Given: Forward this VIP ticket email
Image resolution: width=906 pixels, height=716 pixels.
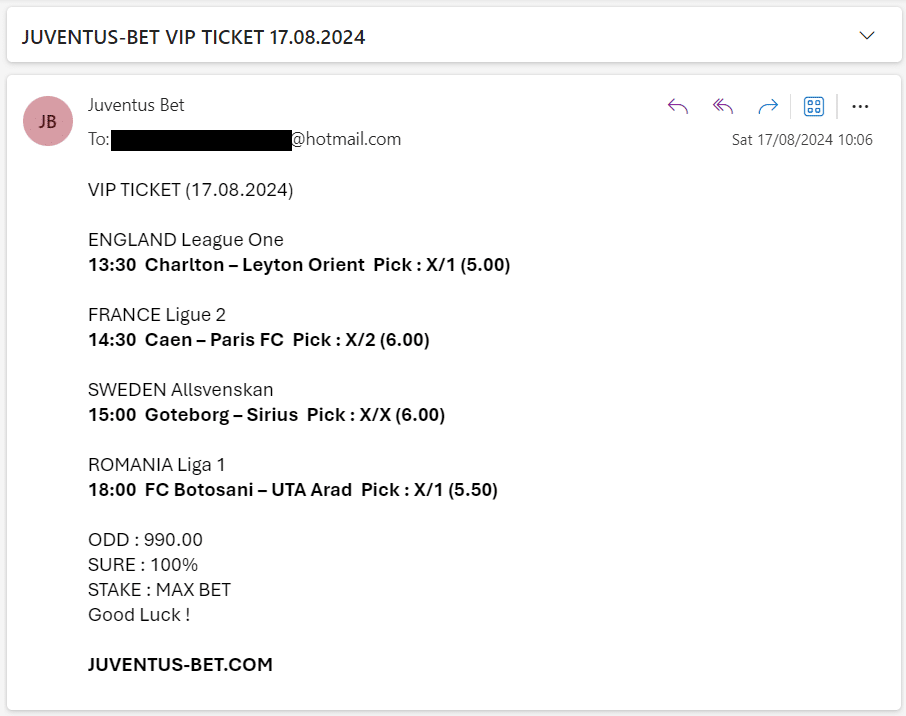Looking at the screenshot, I should (768, 106).
